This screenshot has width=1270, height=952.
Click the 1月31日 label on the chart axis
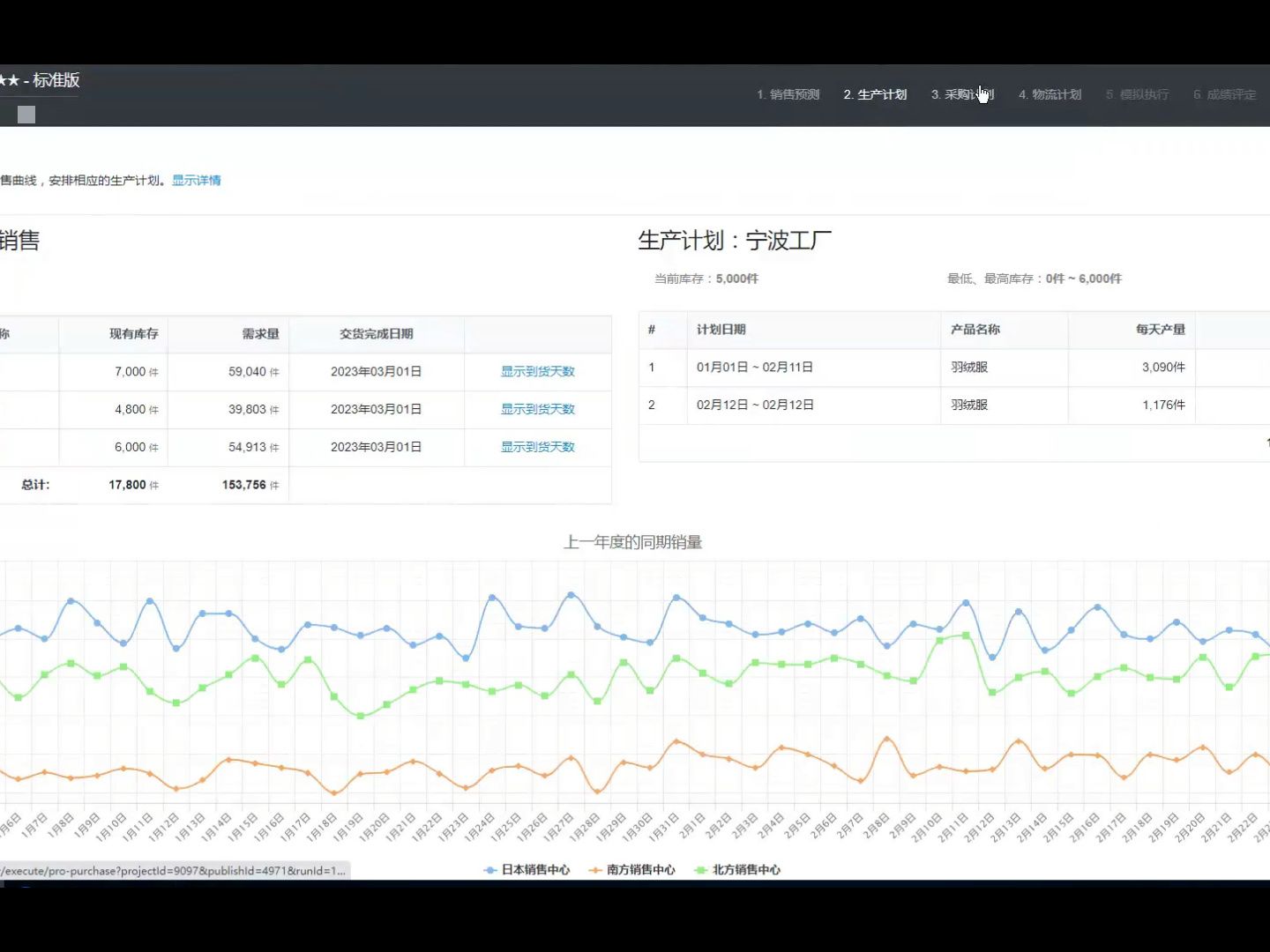(664, 826)
